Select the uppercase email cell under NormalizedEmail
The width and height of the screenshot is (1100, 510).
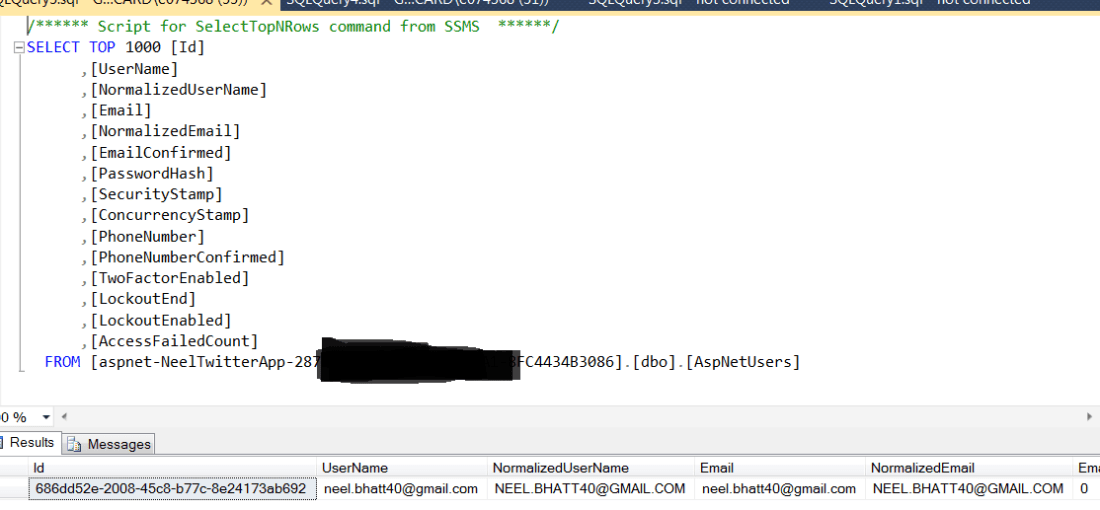[x=967, y=489]
